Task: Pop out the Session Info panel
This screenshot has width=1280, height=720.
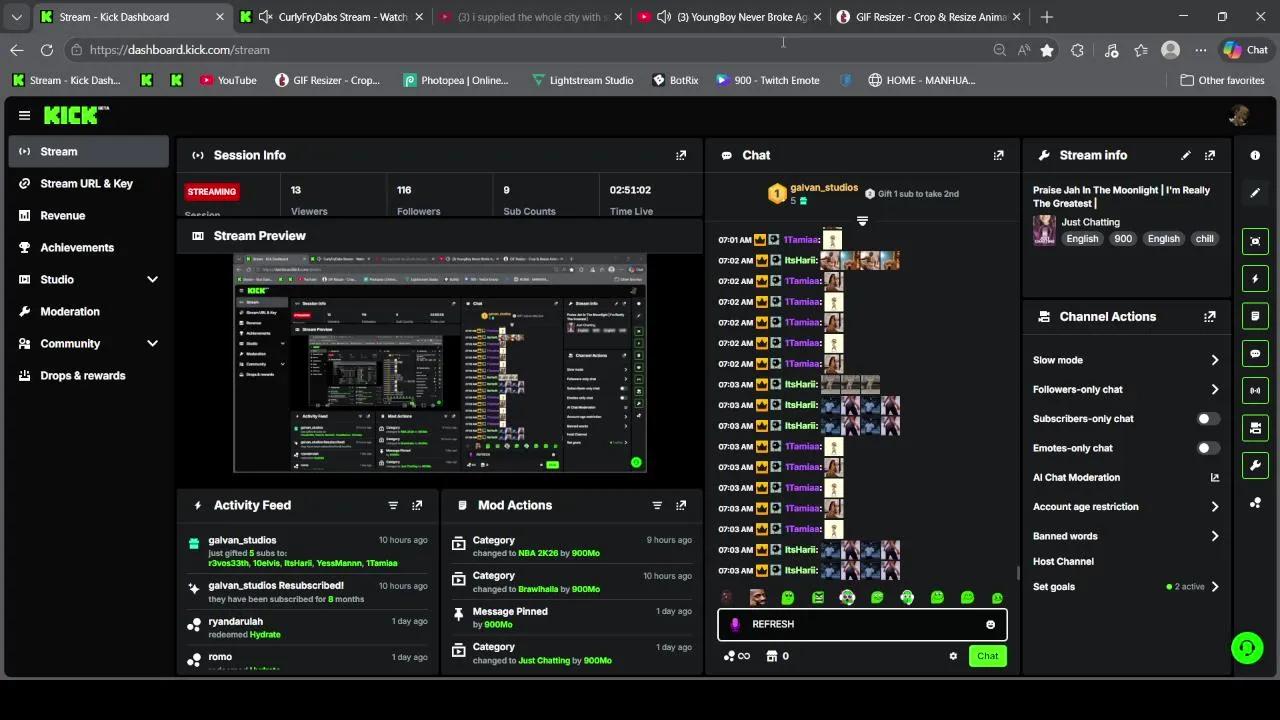Action: point(681,155)
